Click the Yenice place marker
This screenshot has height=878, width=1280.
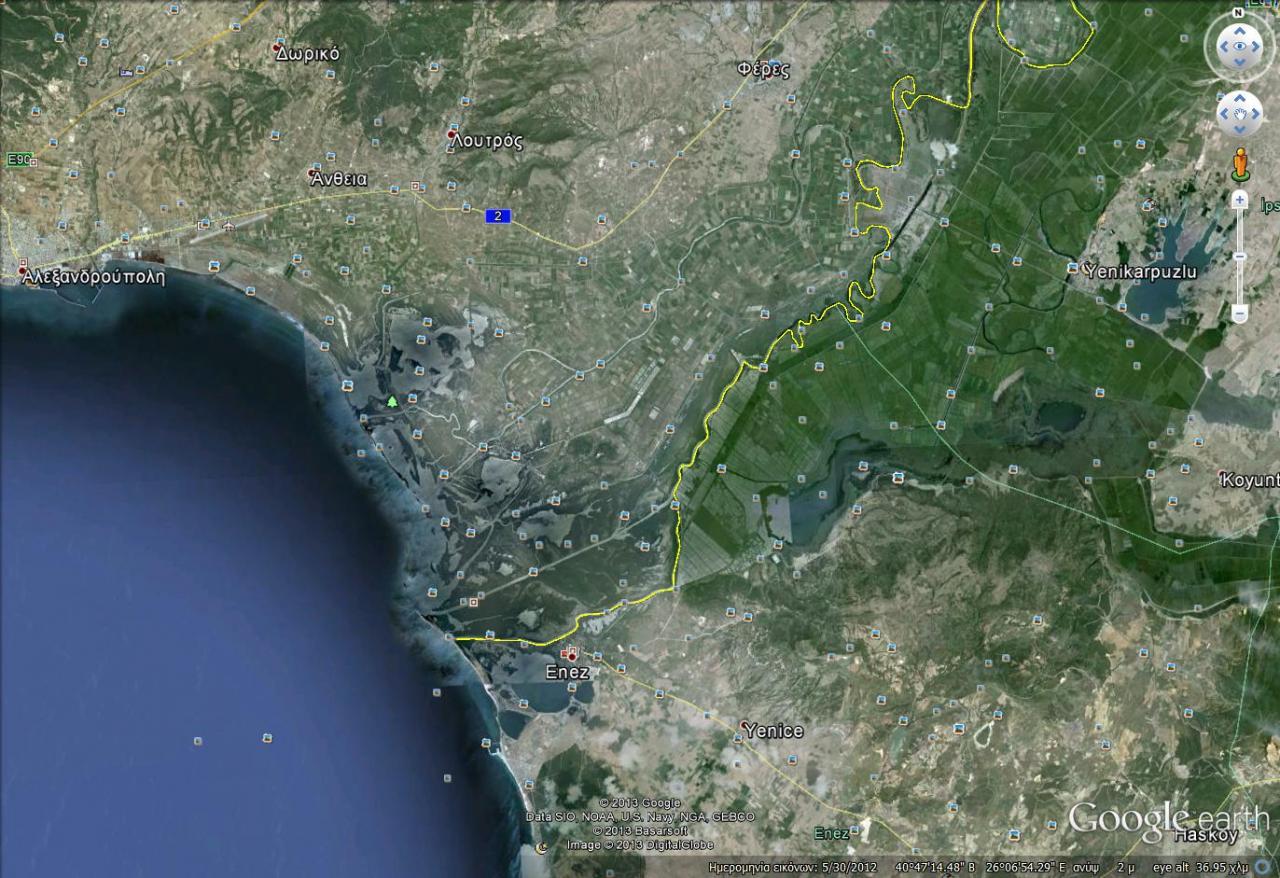[745, 724]
